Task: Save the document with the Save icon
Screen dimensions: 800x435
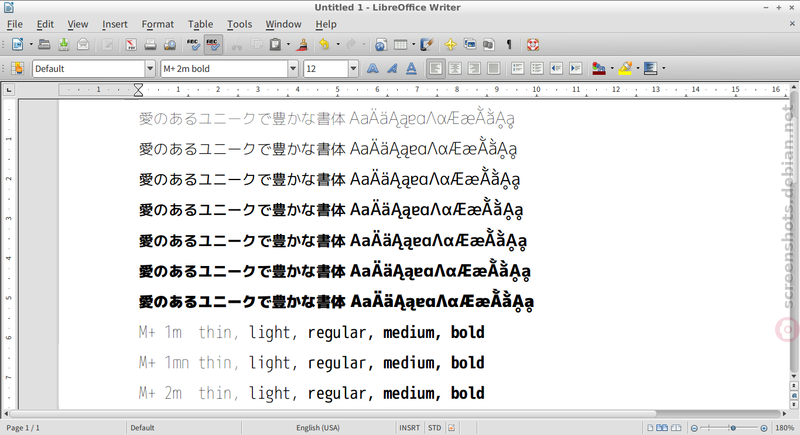Action: point(64,45)
